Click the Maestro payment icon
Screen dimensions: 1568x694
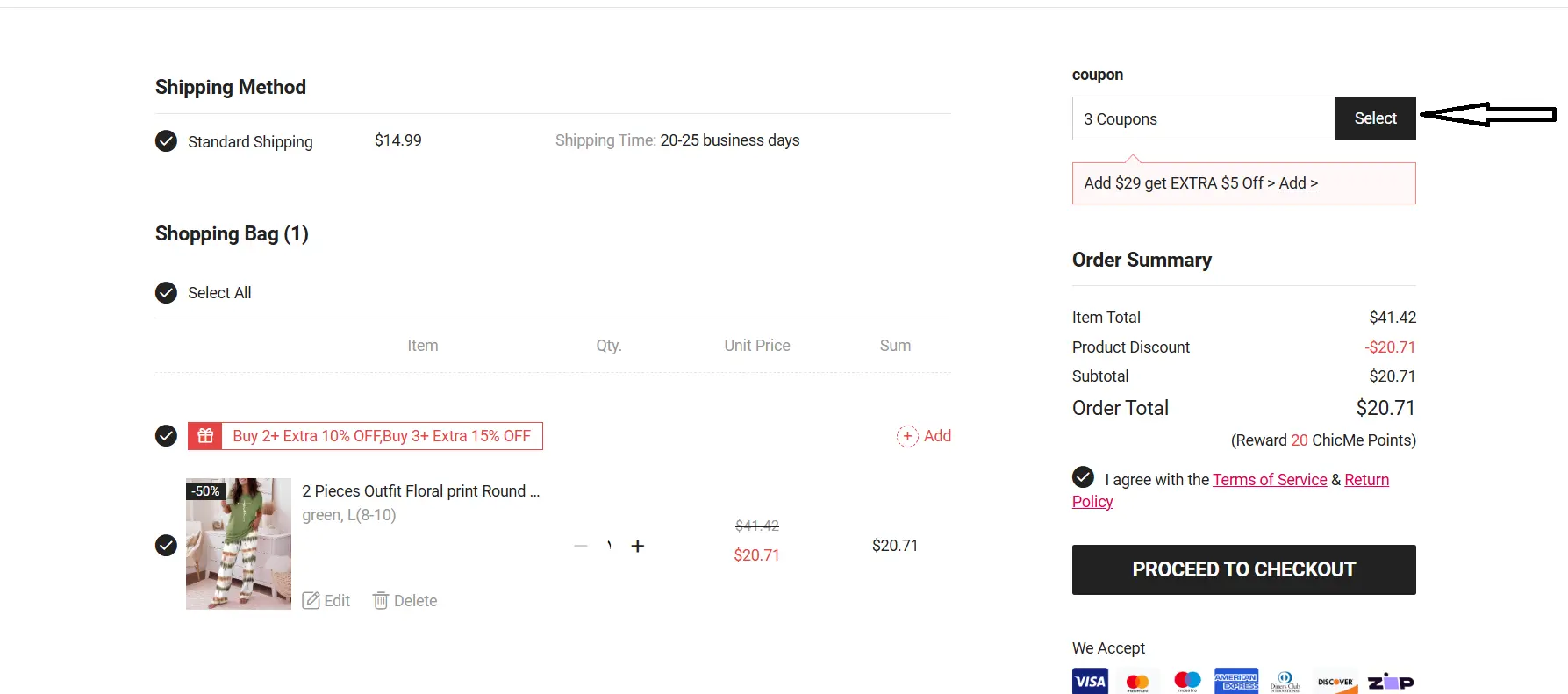(x=1187, y=682)
